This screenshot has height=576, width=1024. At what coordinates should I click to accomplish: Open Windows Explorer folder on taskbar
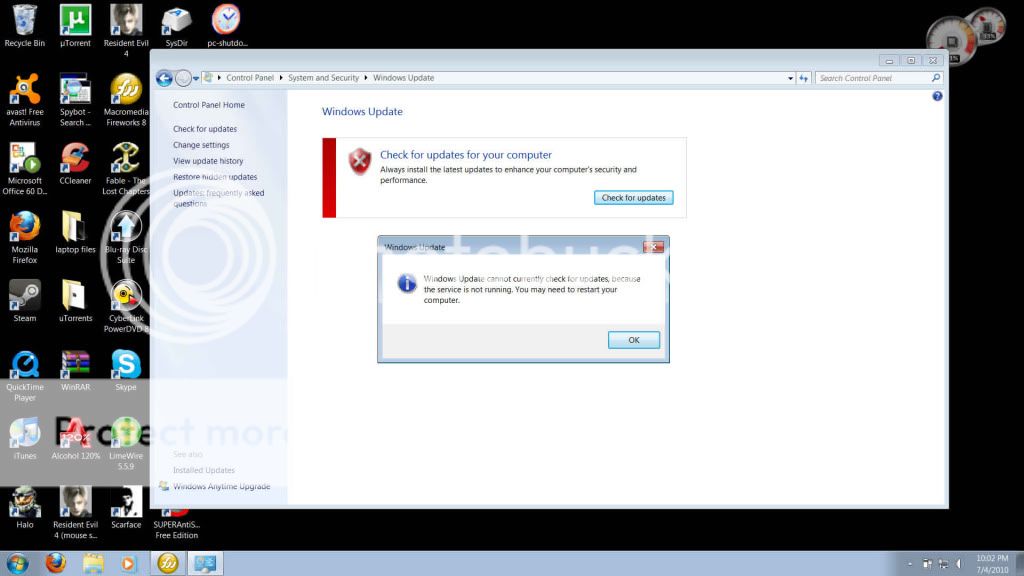[93, 563]
